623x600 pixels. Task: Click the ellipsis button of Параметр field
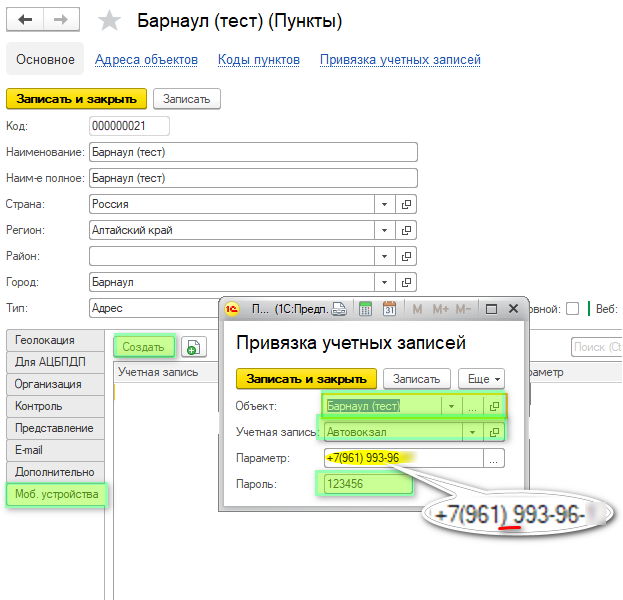494,459
